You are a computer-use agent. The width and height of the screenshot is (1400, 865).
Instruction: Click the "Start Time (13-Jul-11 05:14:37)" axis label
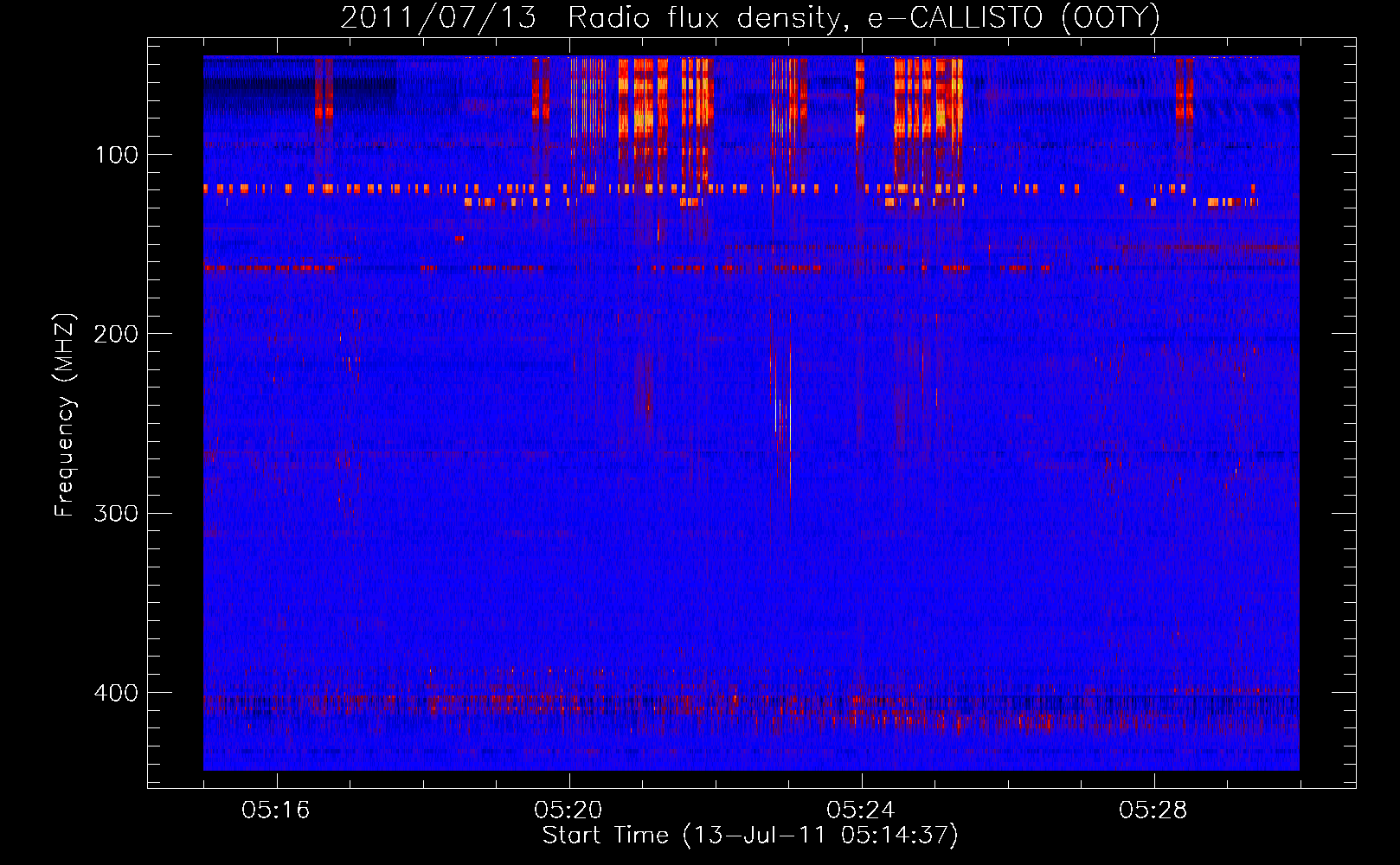click(750, 836)
